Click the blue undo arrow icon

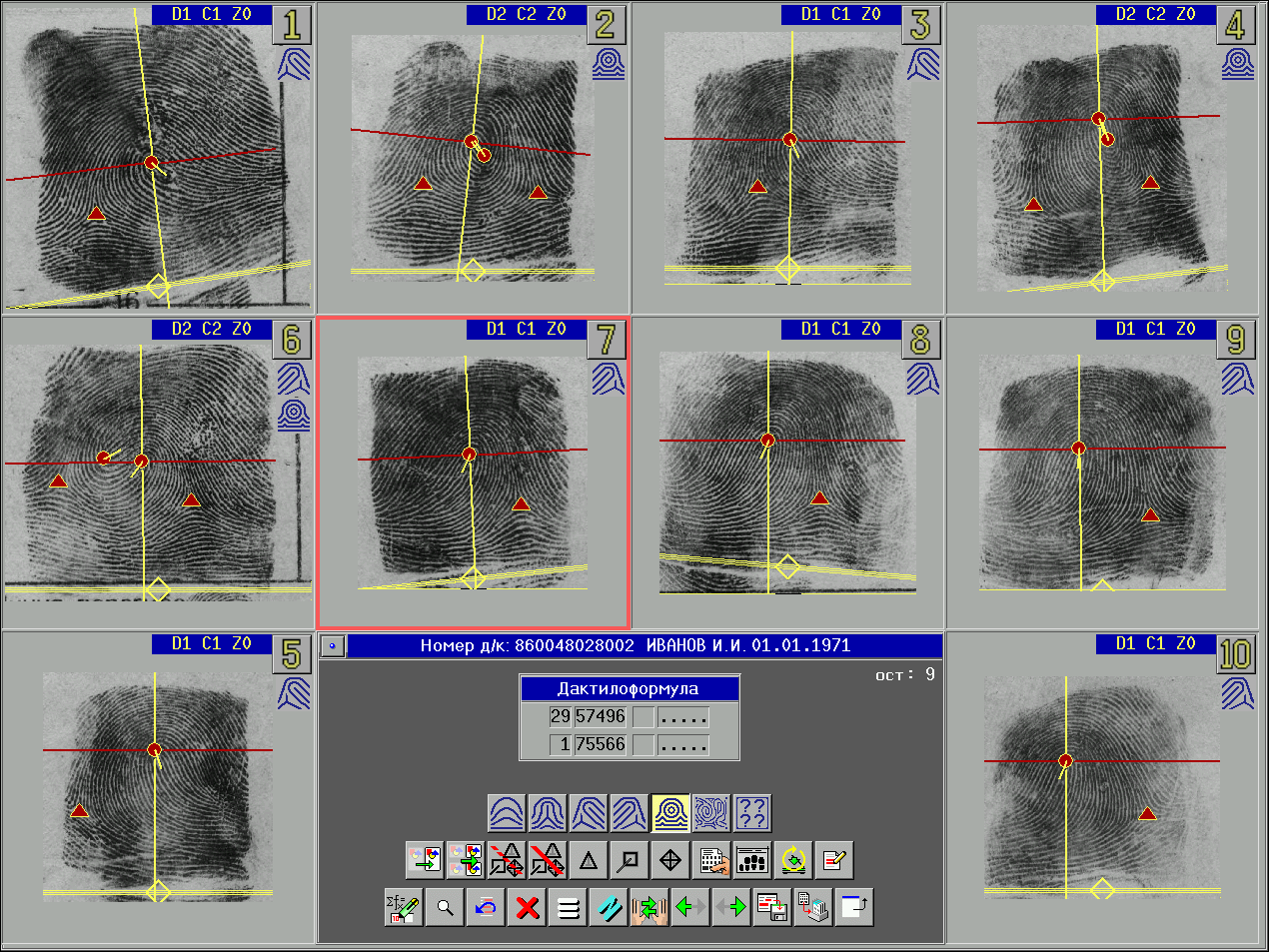click(x=486, y=907)
